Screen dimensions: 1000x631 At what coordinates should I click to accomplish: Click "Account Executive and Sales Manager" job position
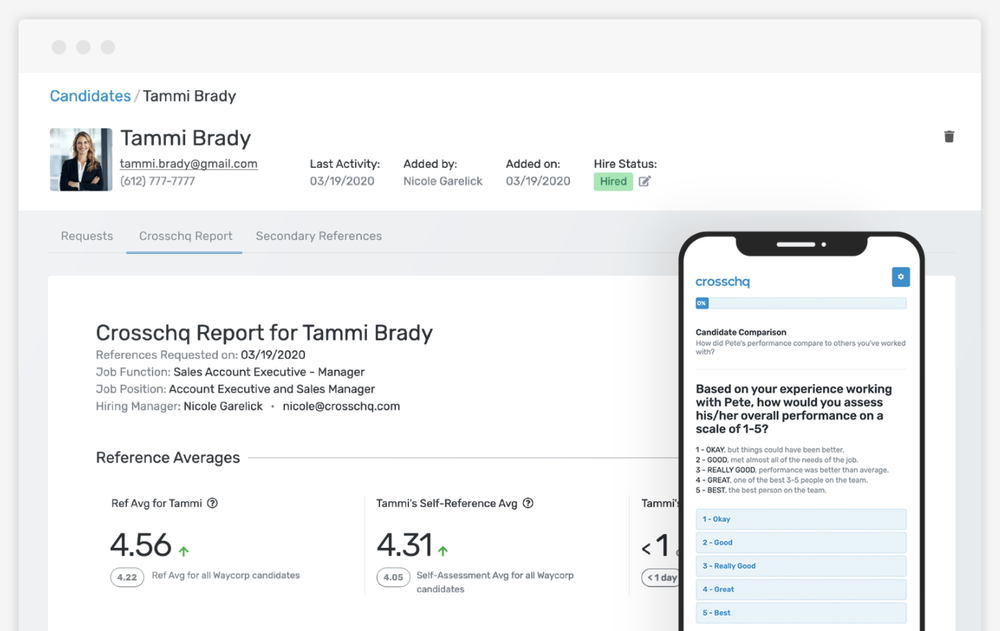pos(272,389)
